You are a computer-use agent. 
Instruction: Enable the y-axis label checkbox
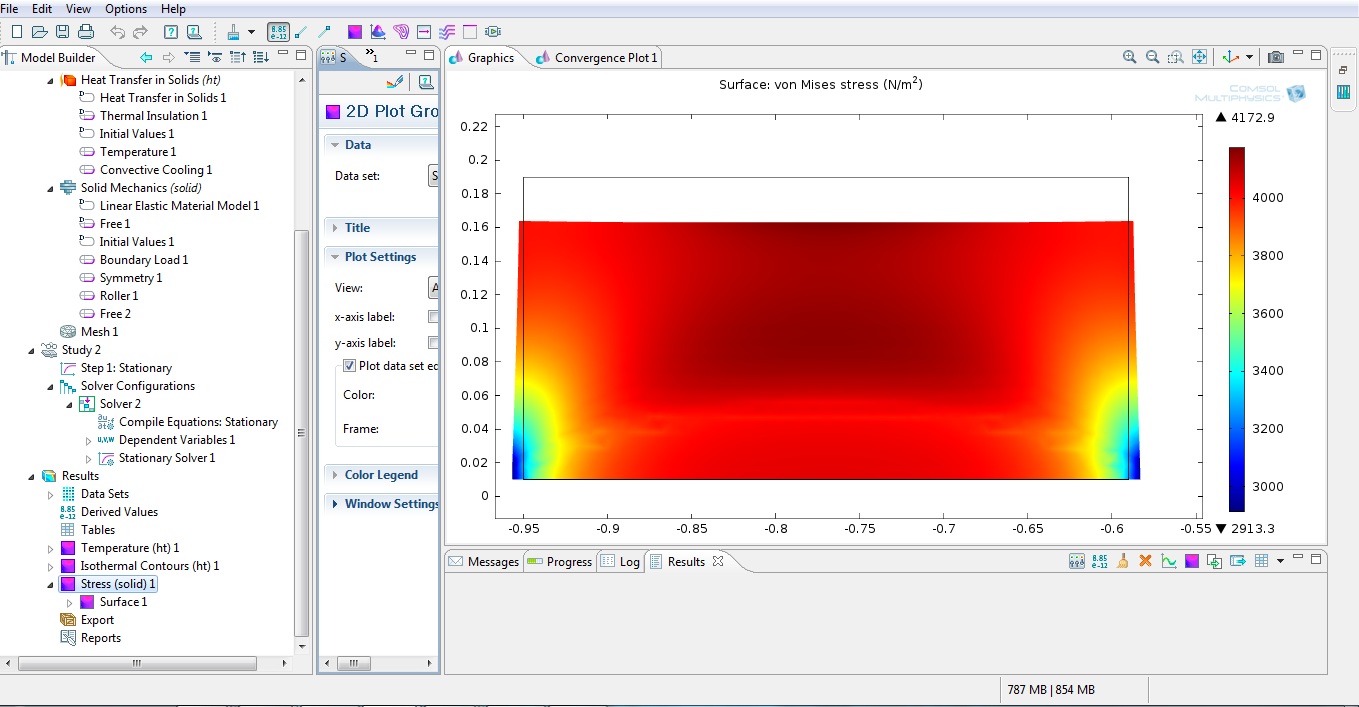point(433,343)
